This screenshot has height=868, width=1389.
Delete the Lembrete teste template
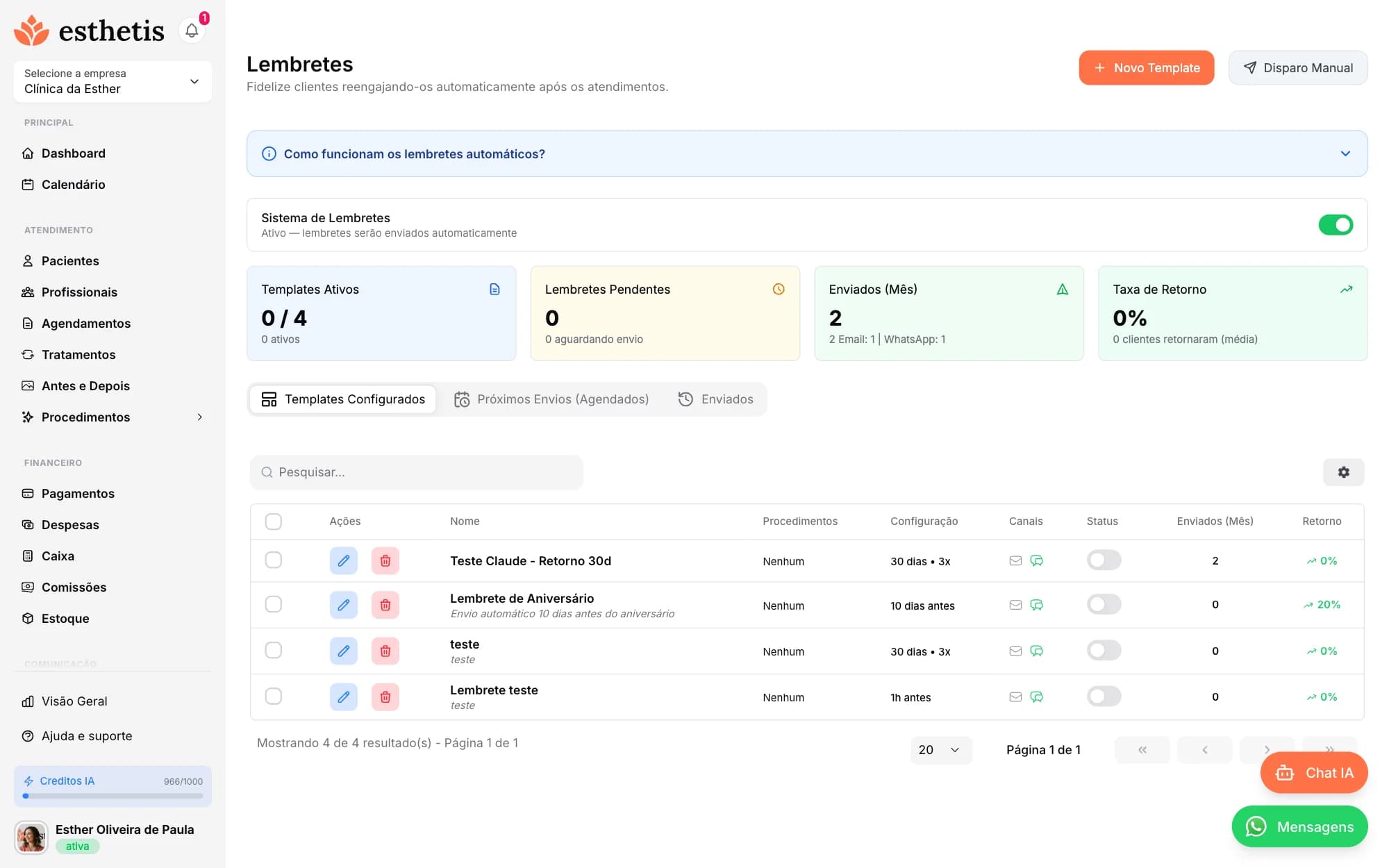(x=385, y=696)
